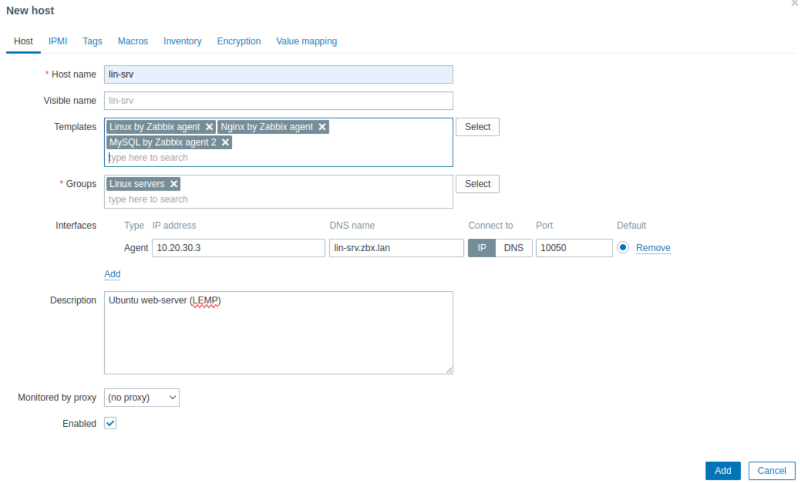800x483 pixels.
Task: Click the Description label
Action: (73, 300)
